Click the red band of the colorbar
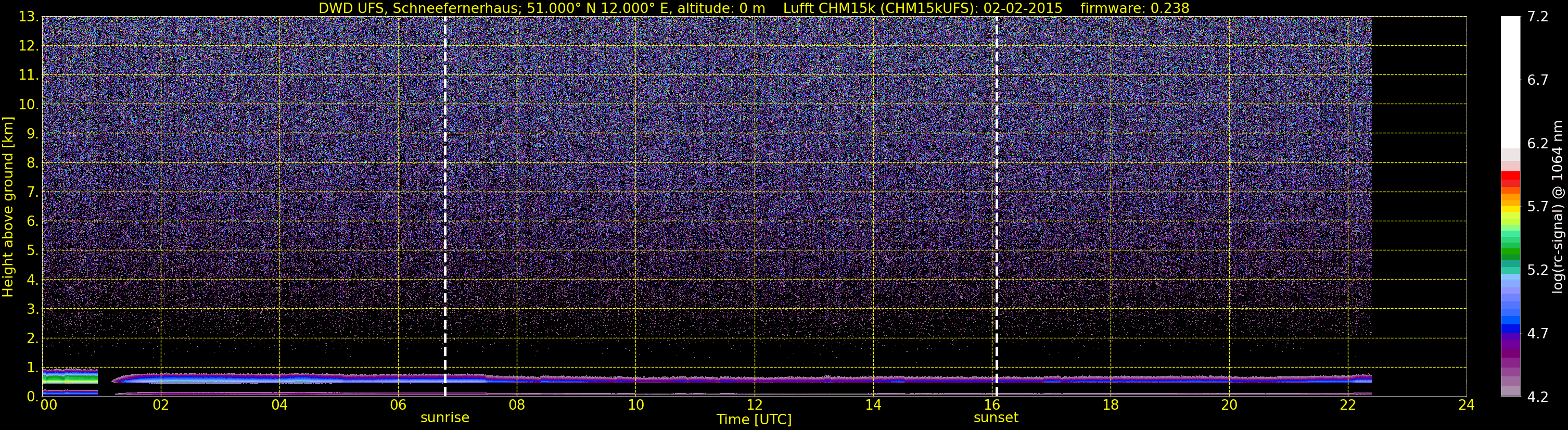The width and height of the screenshot is (1568, 430). click(x=1510, y=179)
